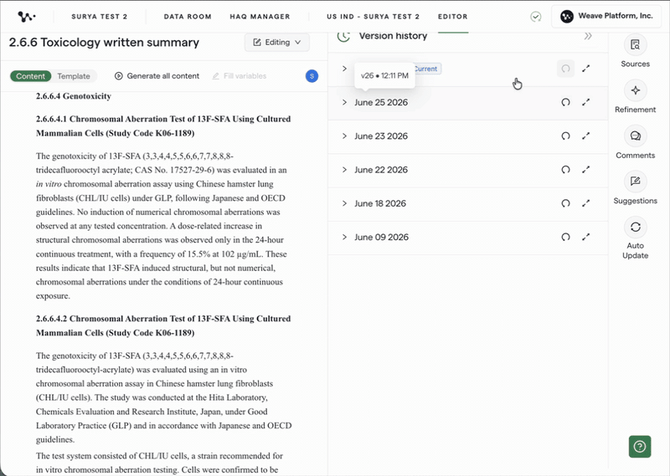
Task: Click the 2.6.6.4 Genotoxicity heading
Action: coord(73,96)
